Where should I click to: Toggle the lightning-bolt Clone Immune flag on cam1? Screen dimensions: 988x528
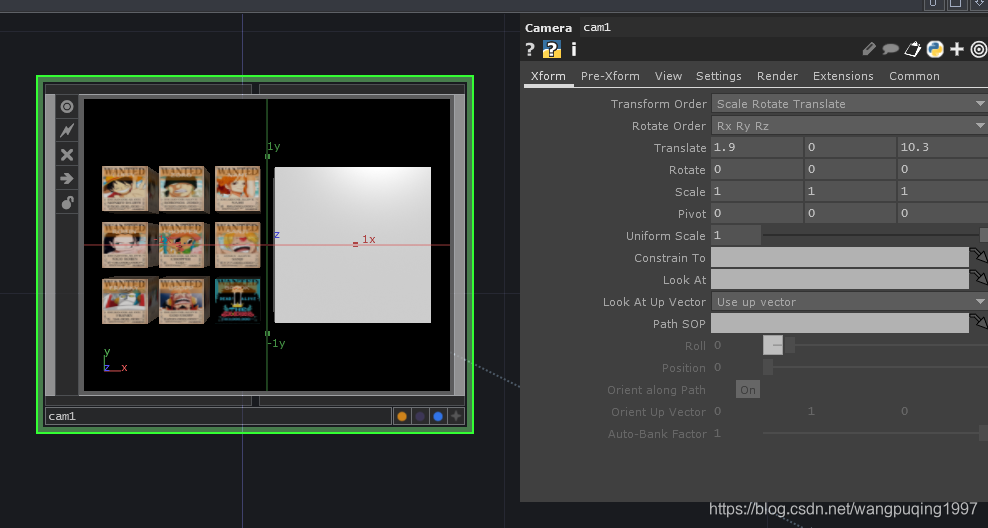point(67,130)
